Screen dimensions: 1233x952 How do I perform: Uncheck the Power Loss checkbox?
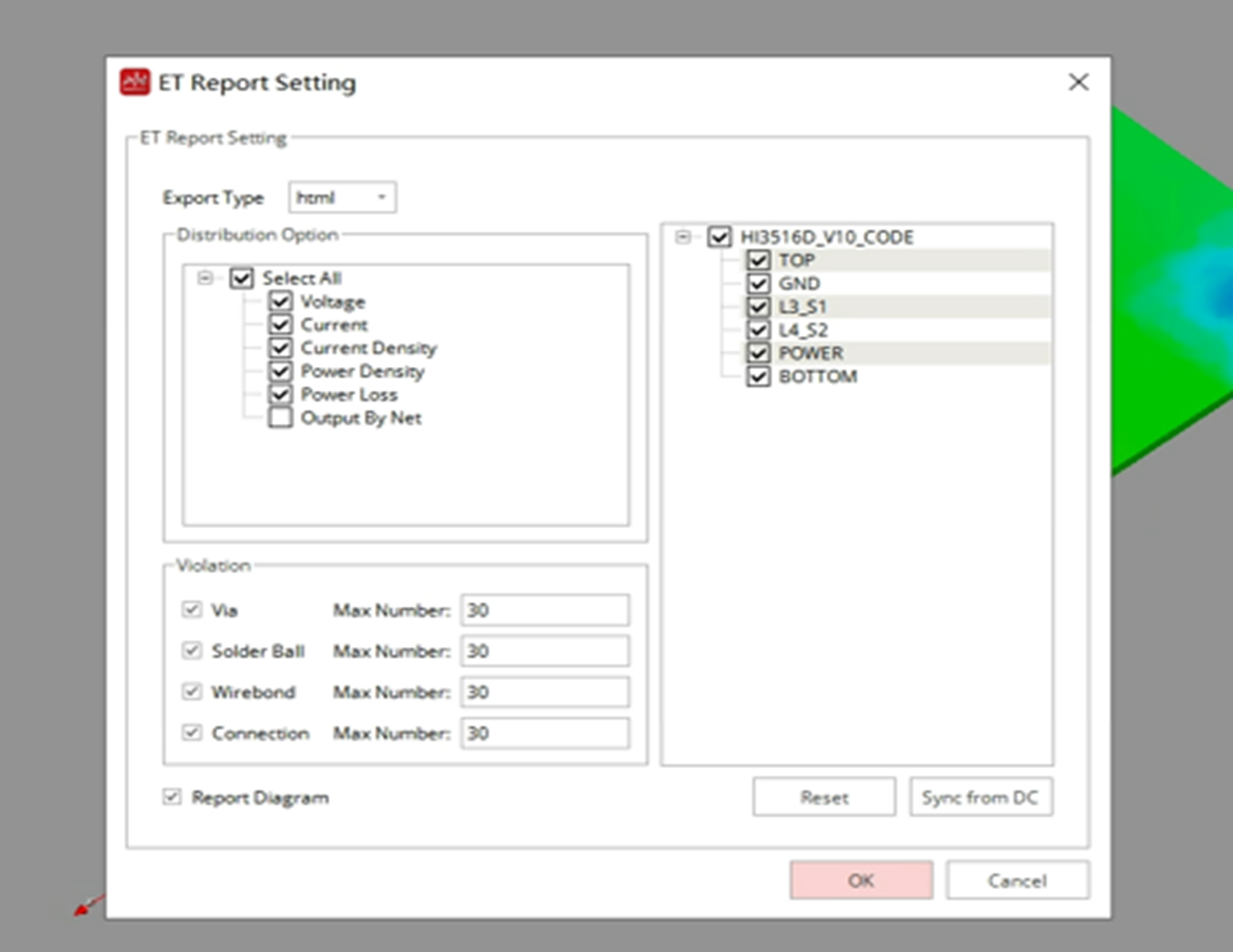[x=281, y=395]
